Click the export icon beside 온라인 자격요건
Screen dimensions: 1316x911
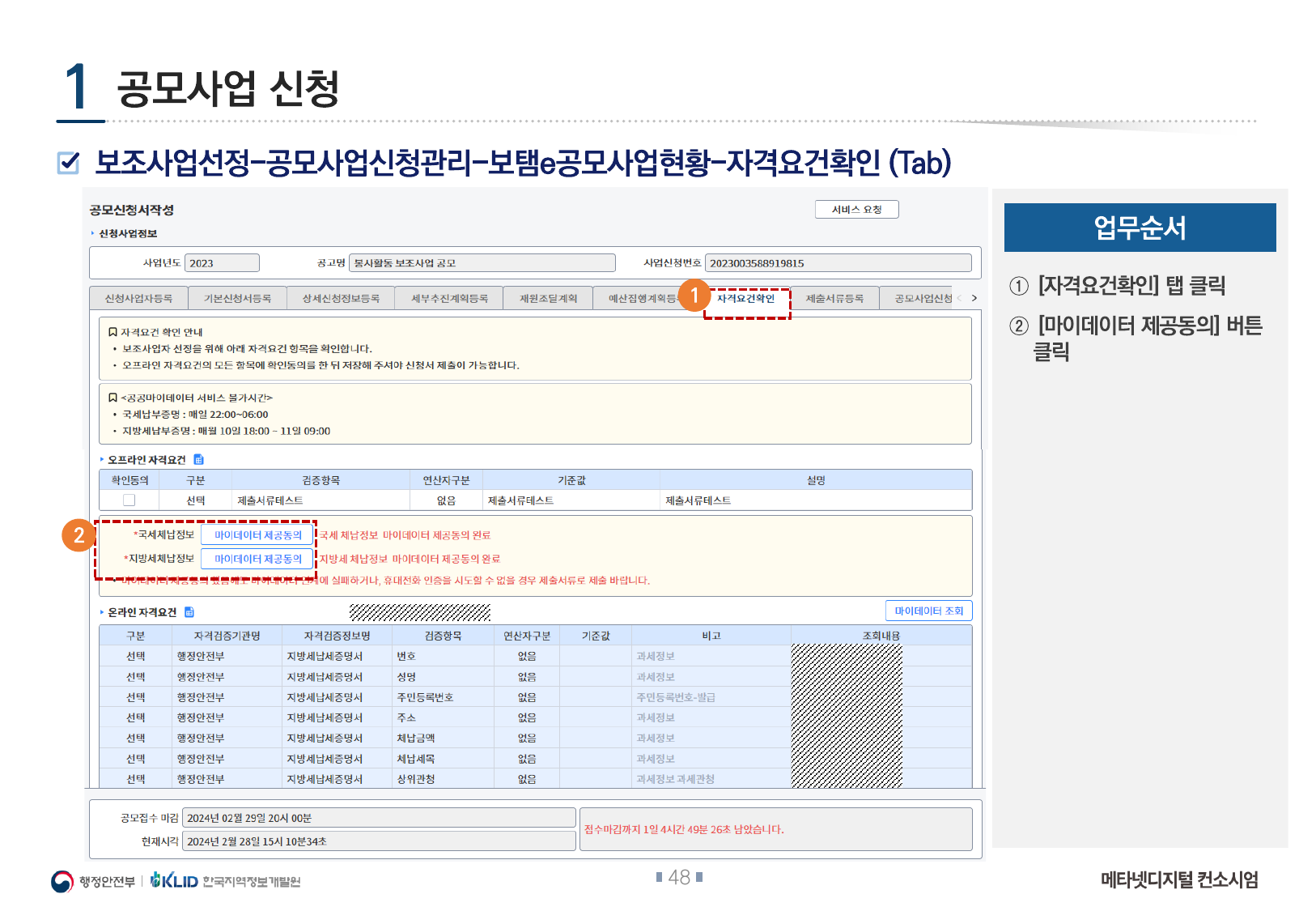[189, 612]
